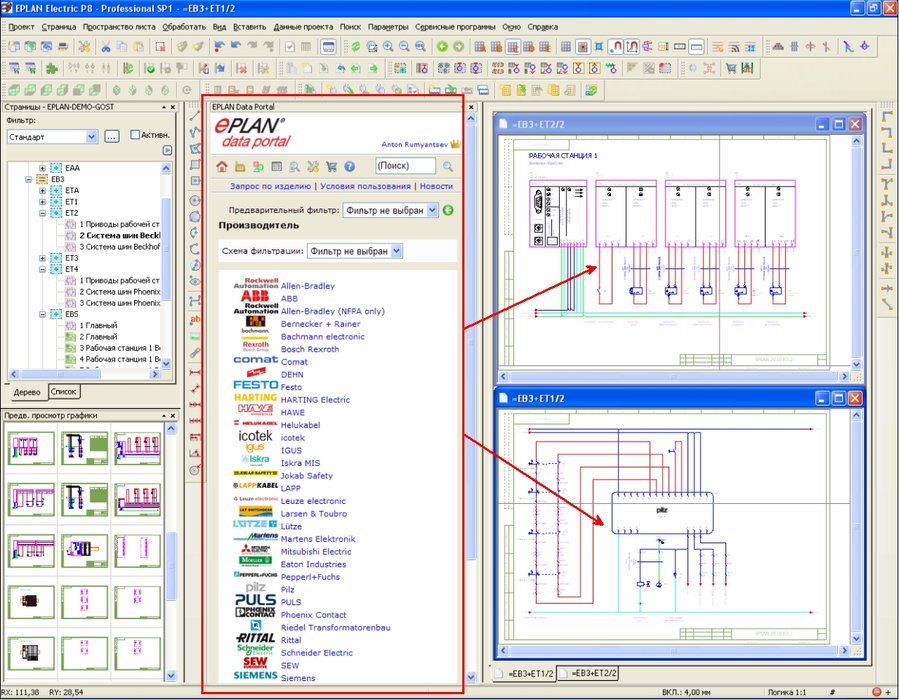Click the green apply-filter arrow icon

[x=448, y=210]
